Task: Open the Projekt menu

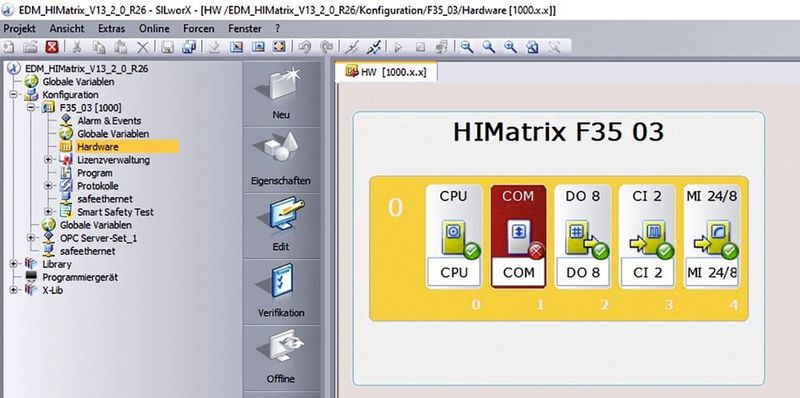Action: (x=19, y=29)
